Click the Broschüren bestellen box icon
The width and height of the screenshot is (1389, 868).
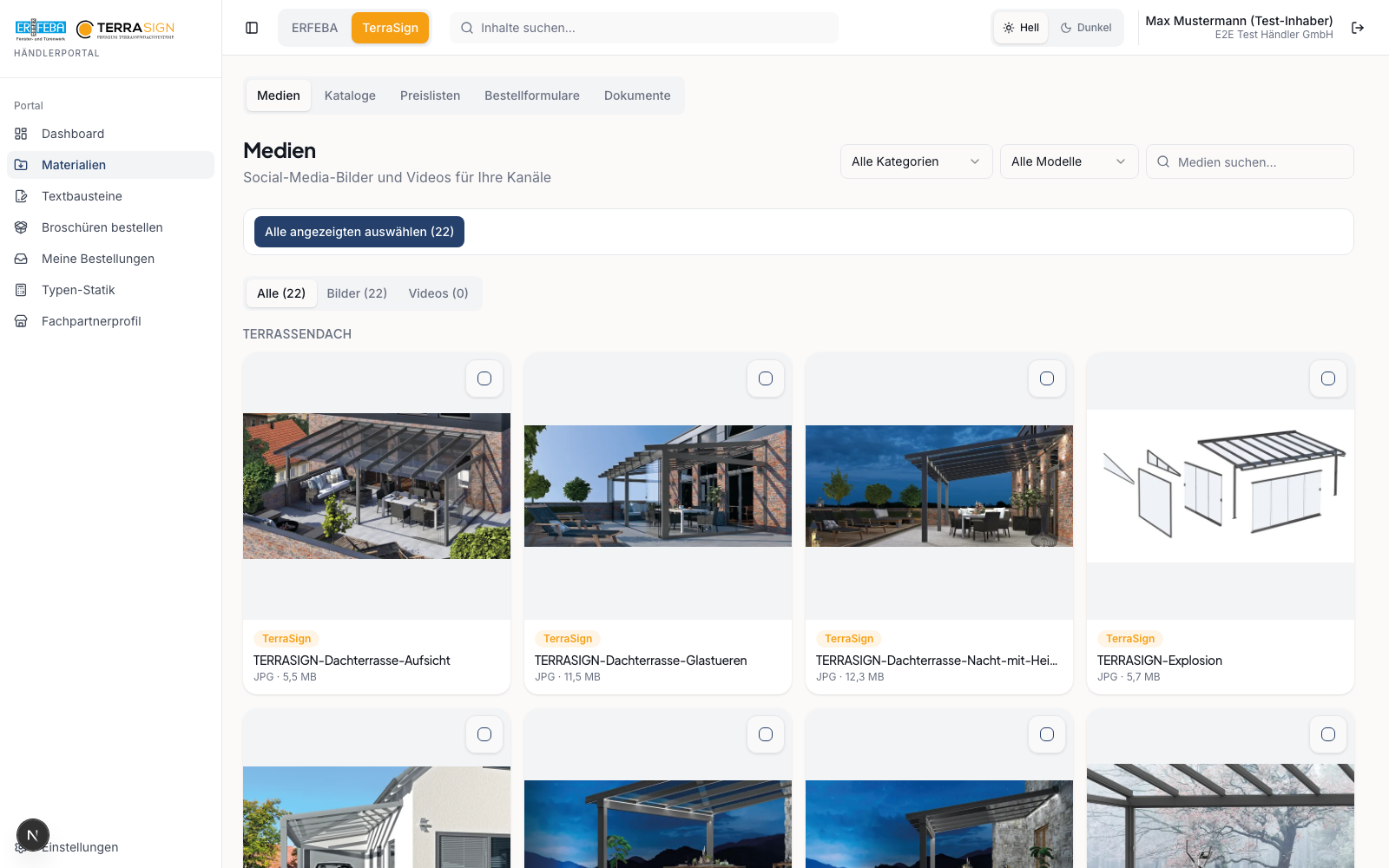(x=21, y=227)
